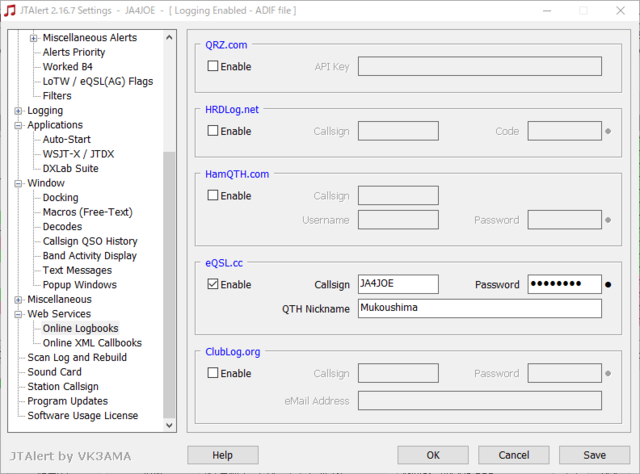Click the HamQTH.com Username field
This screenshot has height=474, width=640.
click(398, 220)
